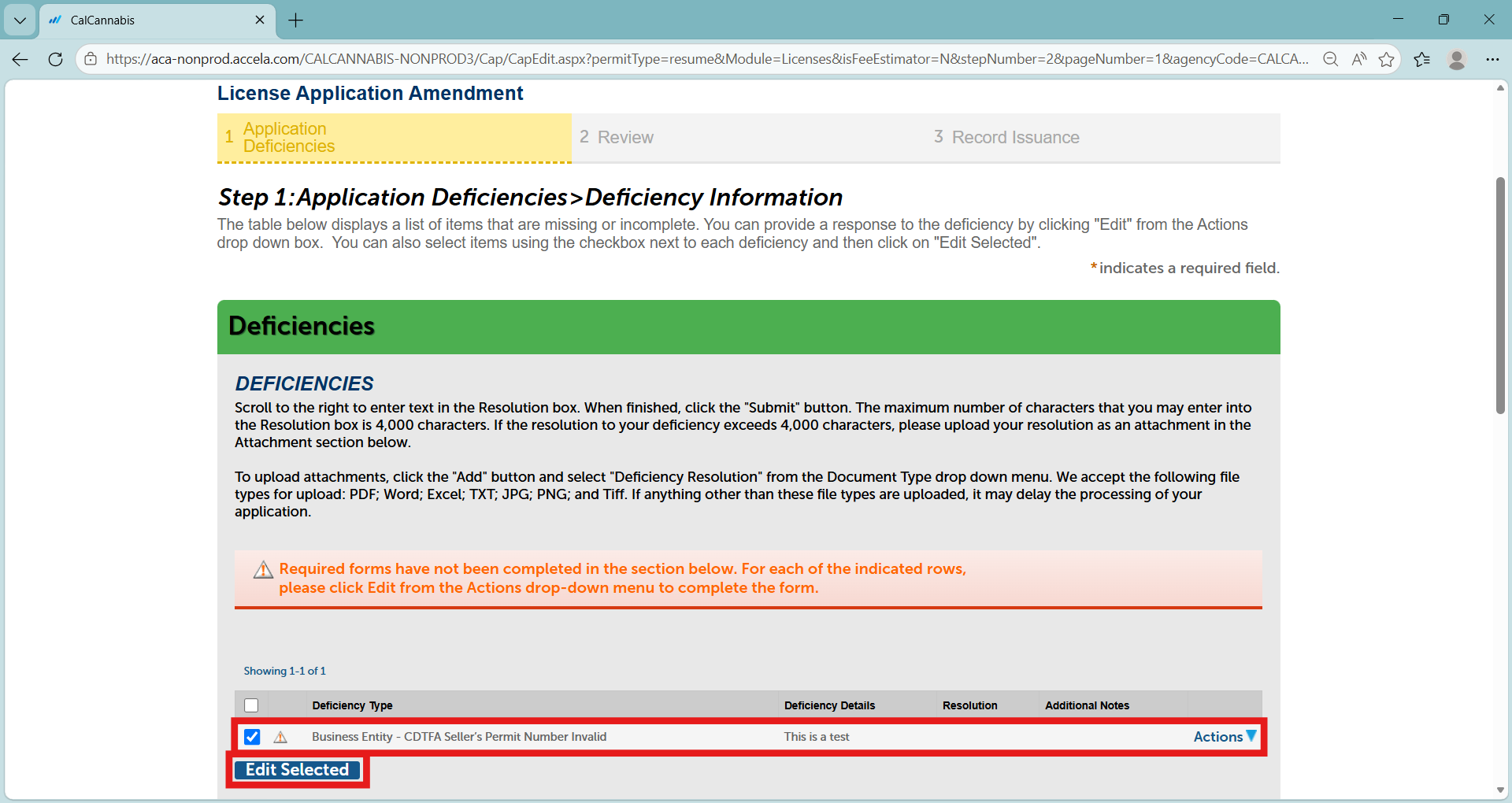Viewport: 1512px width, 803px height.
Task: Click the Resolution column header
Action: 969,705
